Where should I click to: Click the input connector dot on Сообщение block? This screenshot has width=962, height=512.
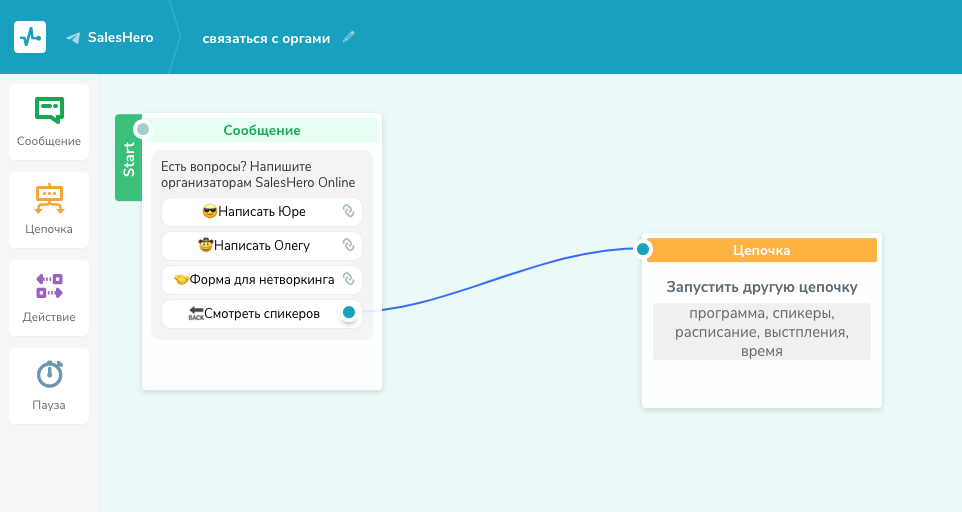[143, 129]
